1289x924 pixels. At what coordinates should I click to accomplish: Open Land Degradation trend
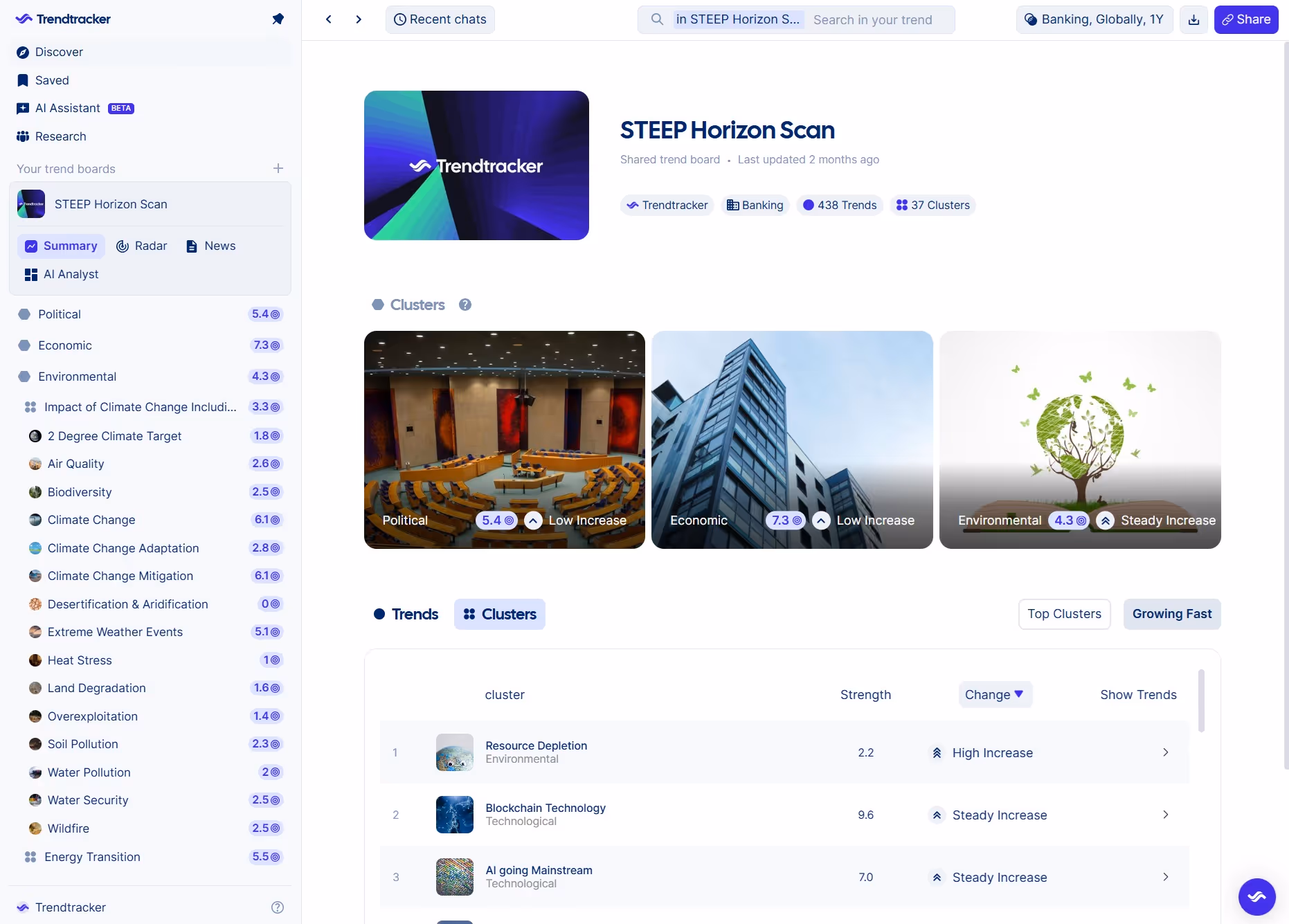[150, 688]
